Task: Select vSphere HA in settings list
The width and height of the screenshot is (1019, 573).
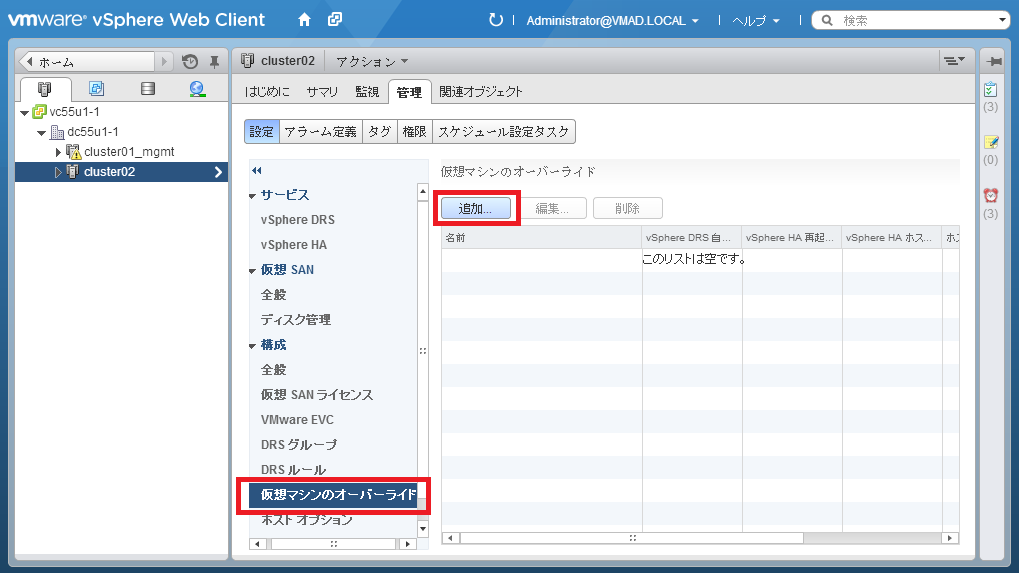Action: tap(294, 245)
